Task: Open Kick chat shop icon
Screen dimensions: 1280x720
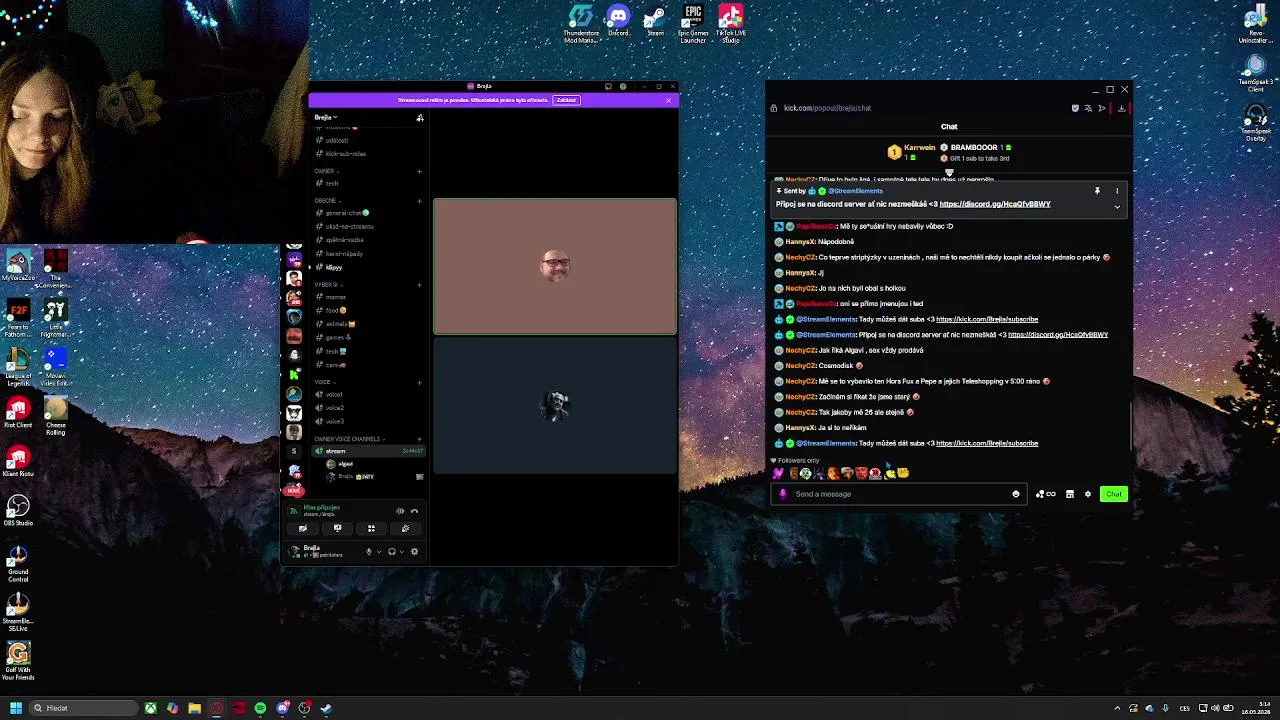Action: (x=1070, y=494)
